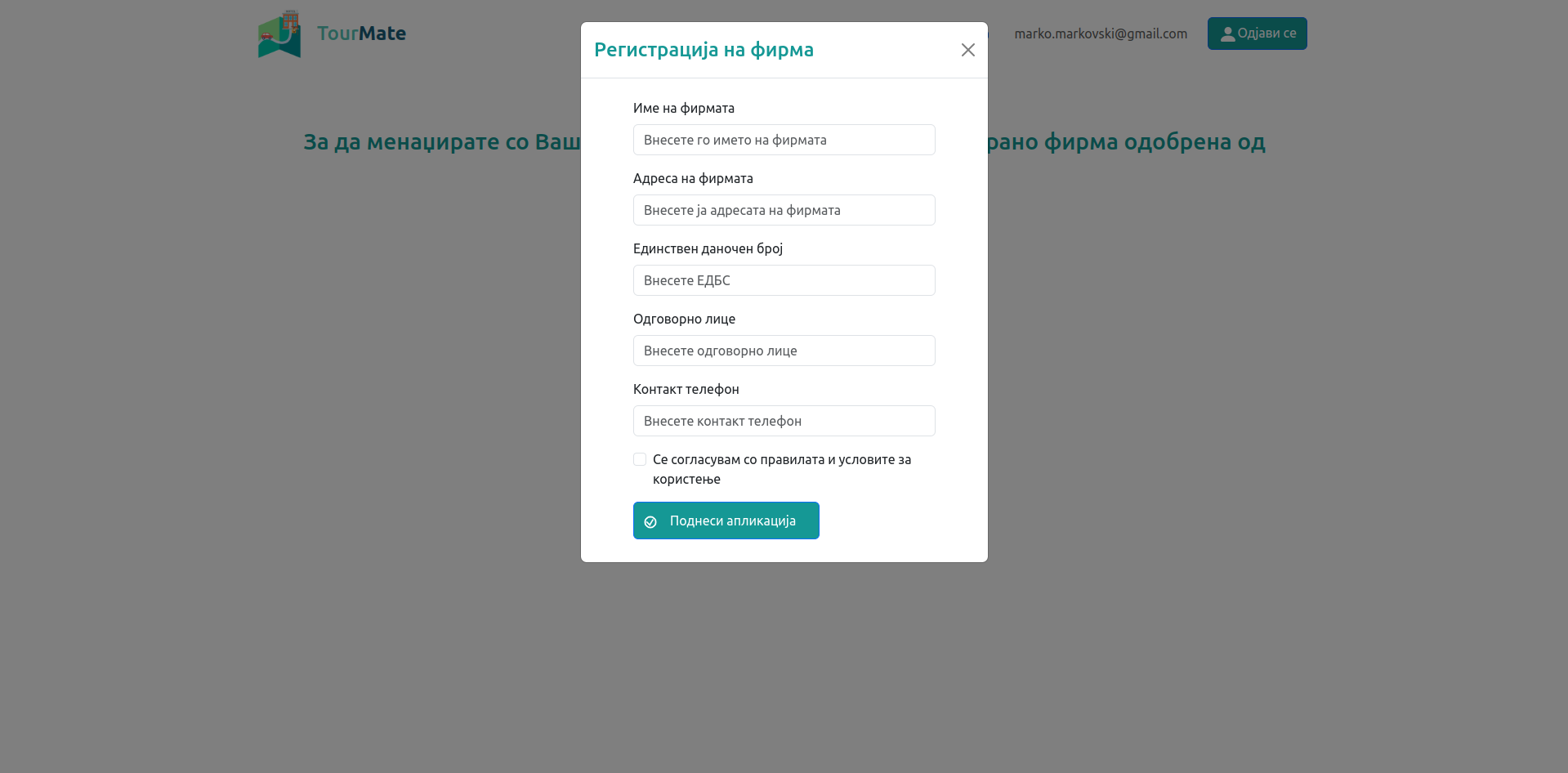Screen dimensions: 1568x773
Task: Click the Контакт телефон label
Action: click(x=686, y=389)
